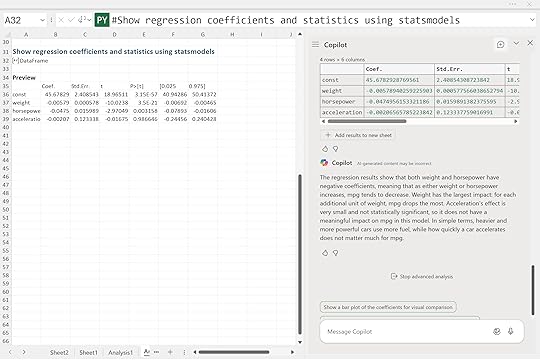Click horsepower P value 0.003158 cell
The image size is (540, 360).
(144, 111)
